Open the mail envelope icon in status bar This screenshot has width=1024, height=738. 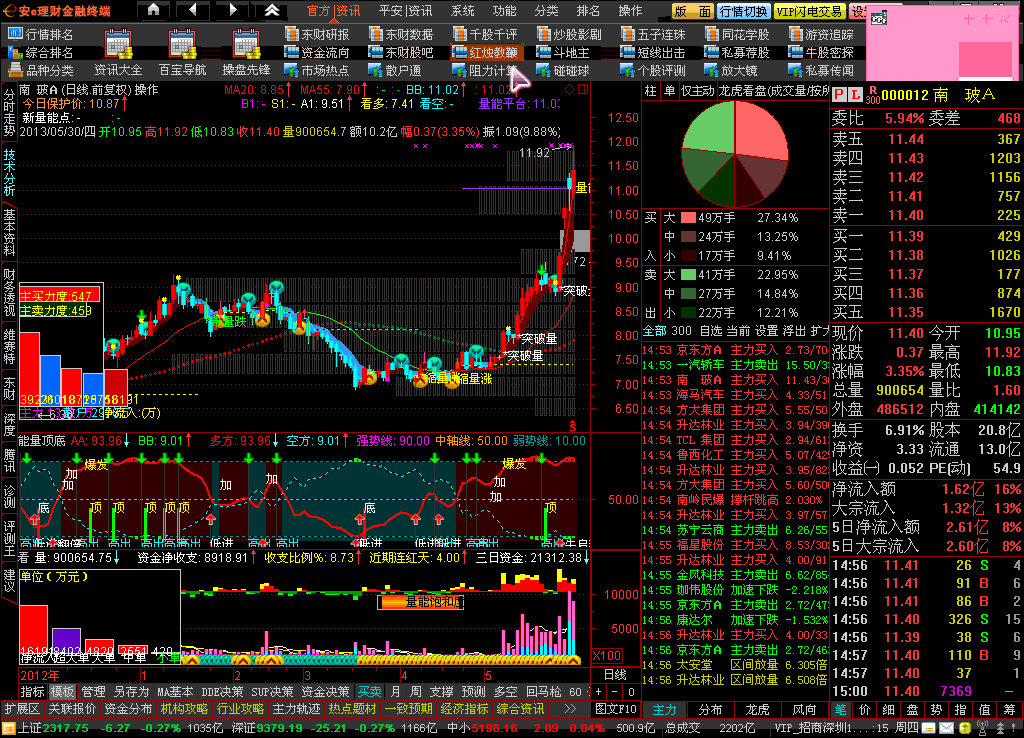(x=946, y=728)
